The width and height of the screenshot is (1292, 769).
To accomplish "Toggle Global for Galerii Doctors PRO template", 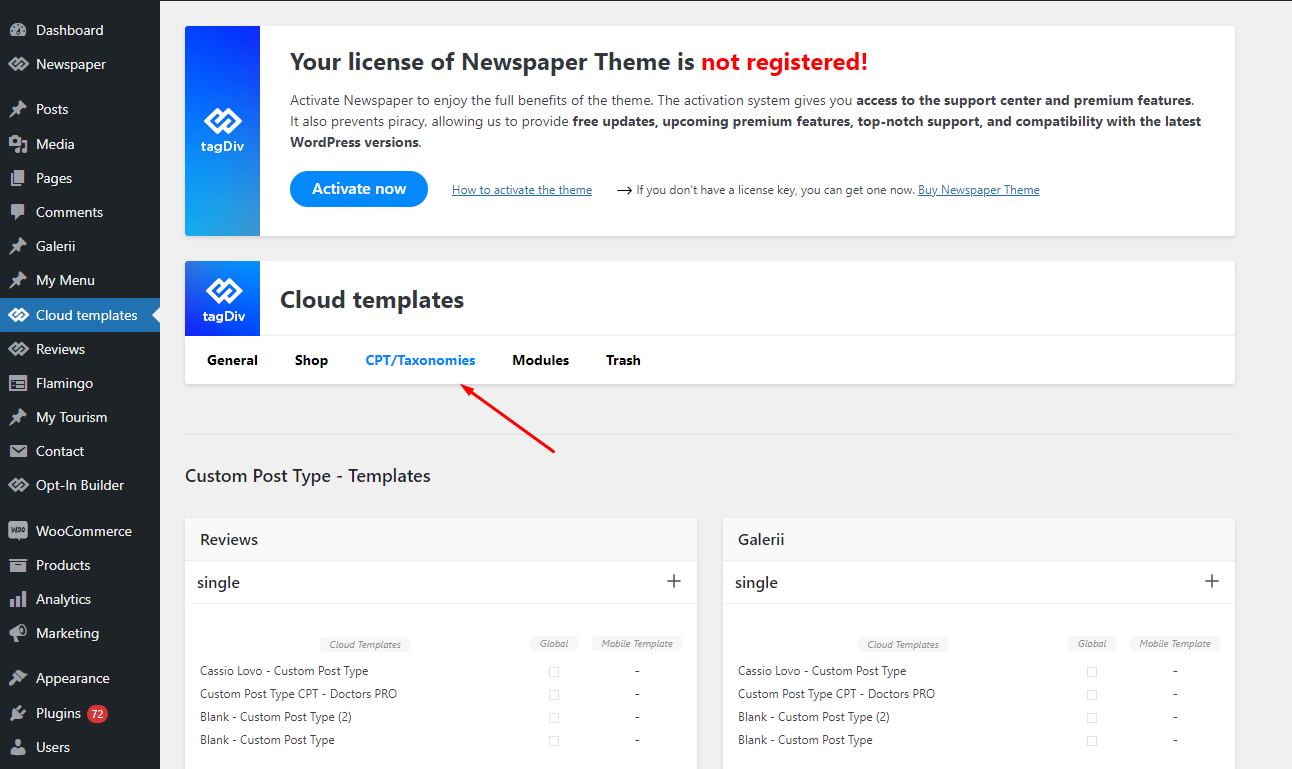I will (x=1092, y=695).
